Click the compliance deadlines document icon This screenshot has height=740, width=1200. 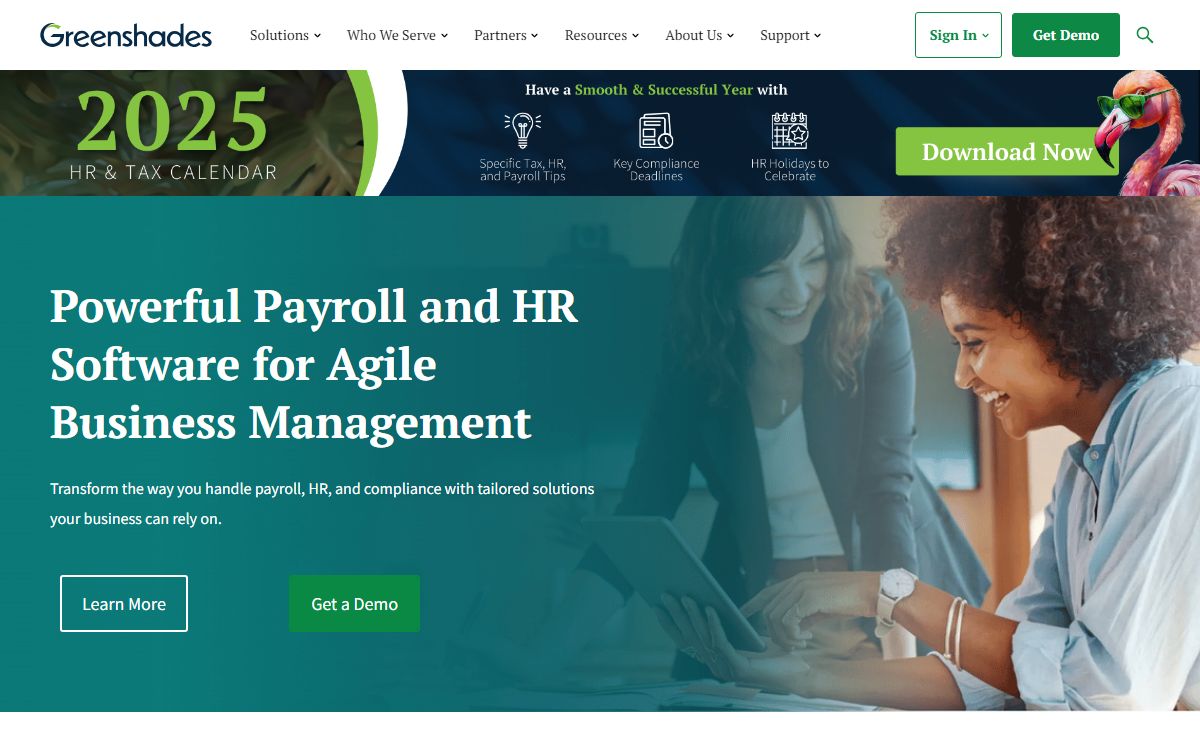click(656, 131)
